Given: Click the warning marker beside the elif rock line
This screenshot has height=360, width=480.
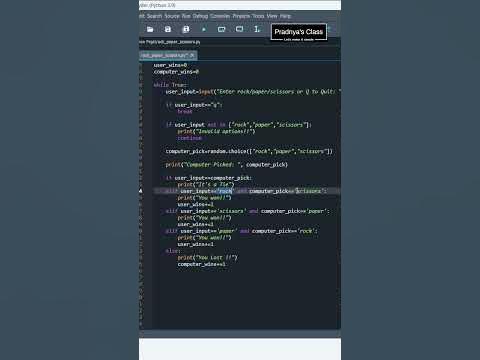Looking at the screenshot, I should click(x=141, y=191).
